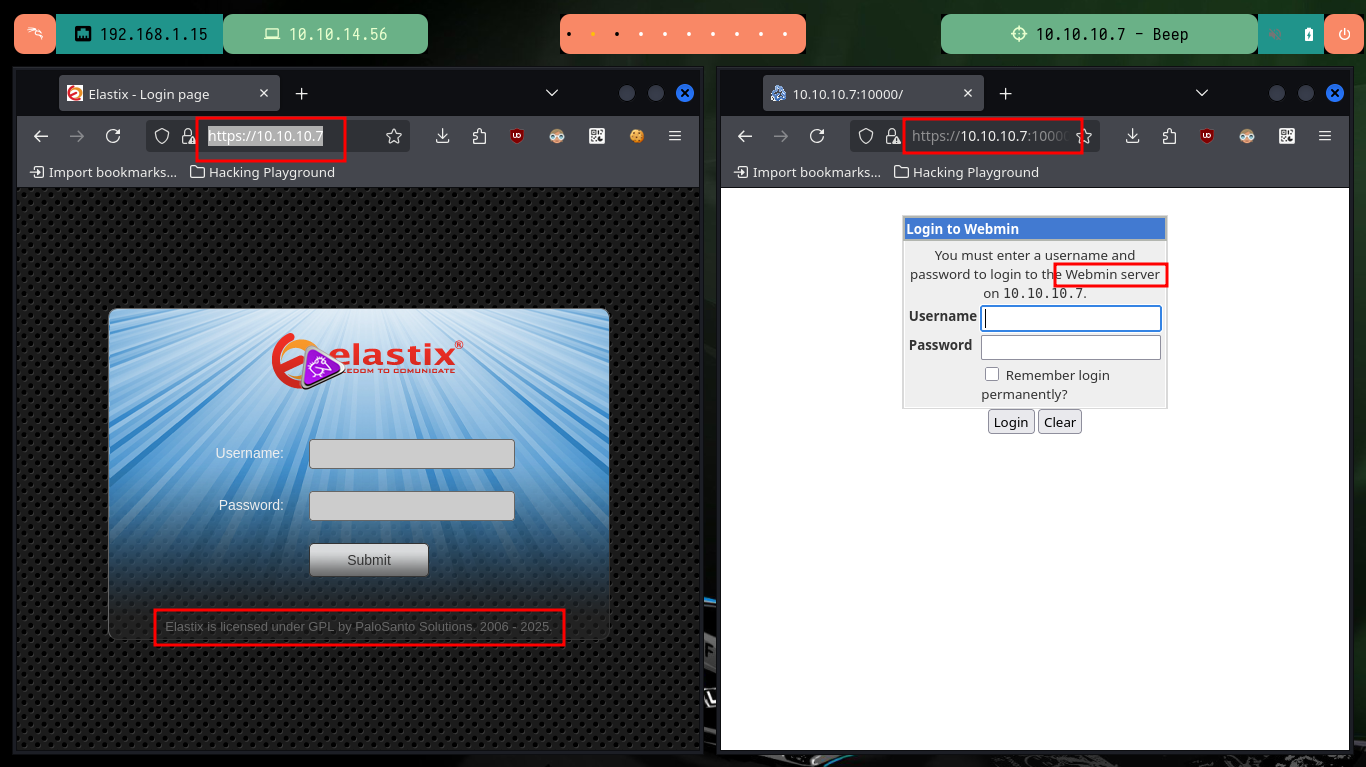Open extensions puzzle icon in Elastix window

[x=479, y=136]
